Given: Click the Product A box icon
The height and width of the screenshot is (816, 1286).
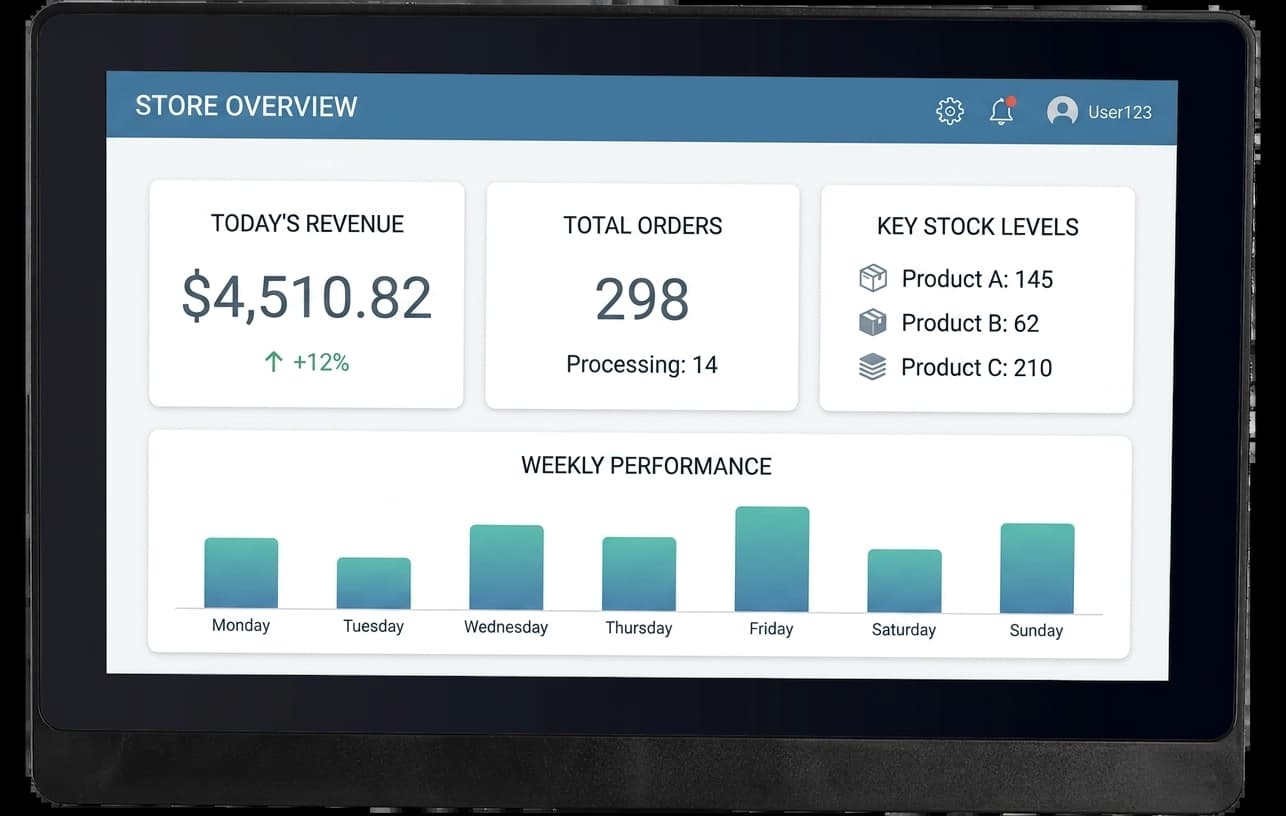Looking at the screenshot, I should pyautogui.click(x=873, y=278).
